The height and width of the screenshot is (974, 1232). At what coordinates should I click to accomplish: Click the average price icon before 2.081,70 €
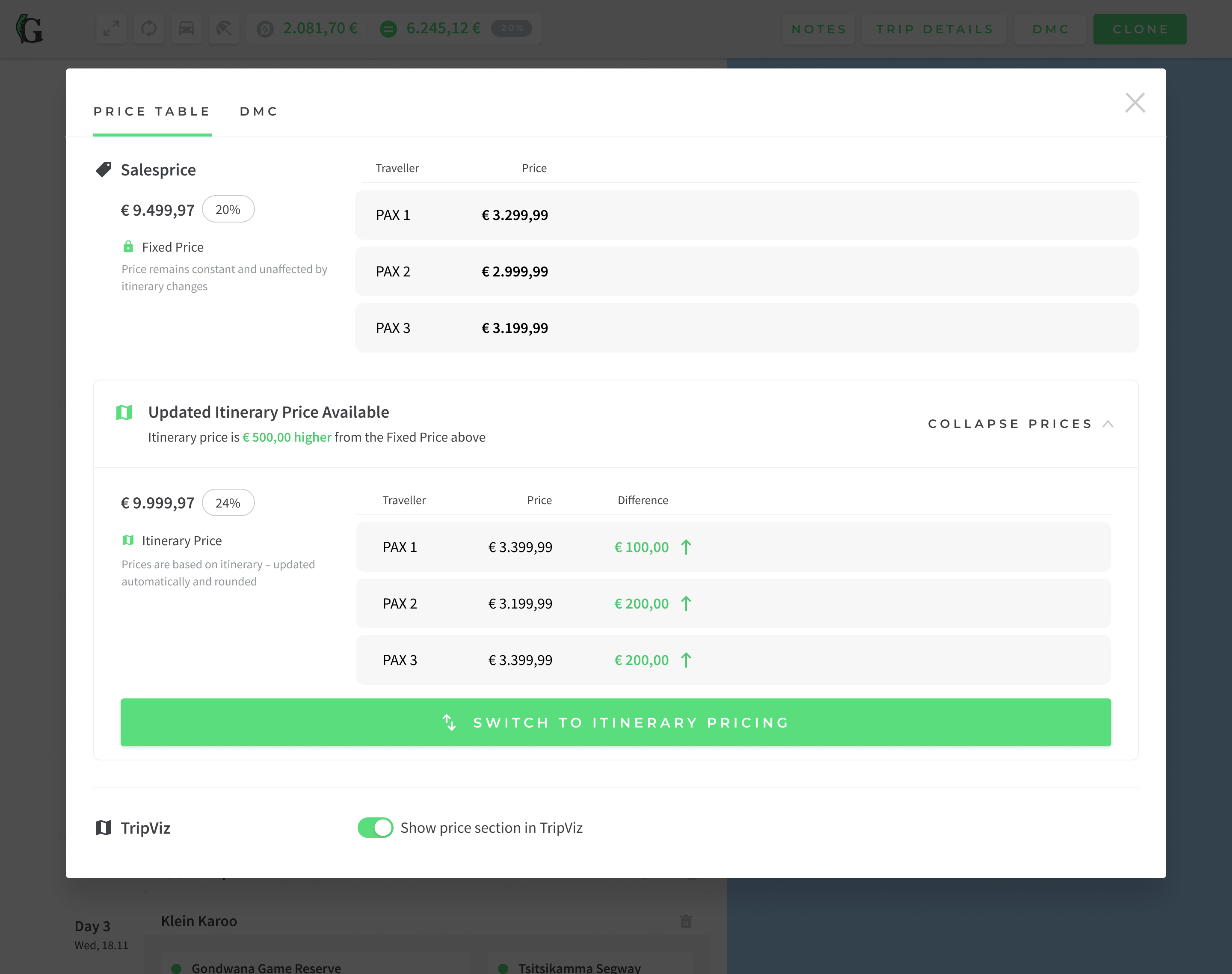coord(265,29)
